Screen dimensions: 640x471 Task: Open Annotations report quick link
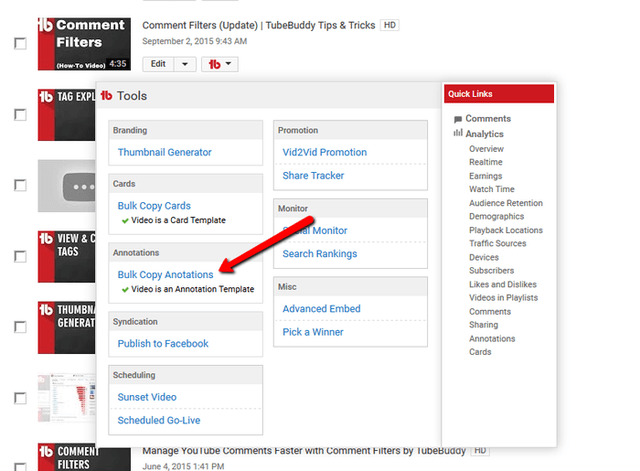pyautogui.click(x=492, y=339)
